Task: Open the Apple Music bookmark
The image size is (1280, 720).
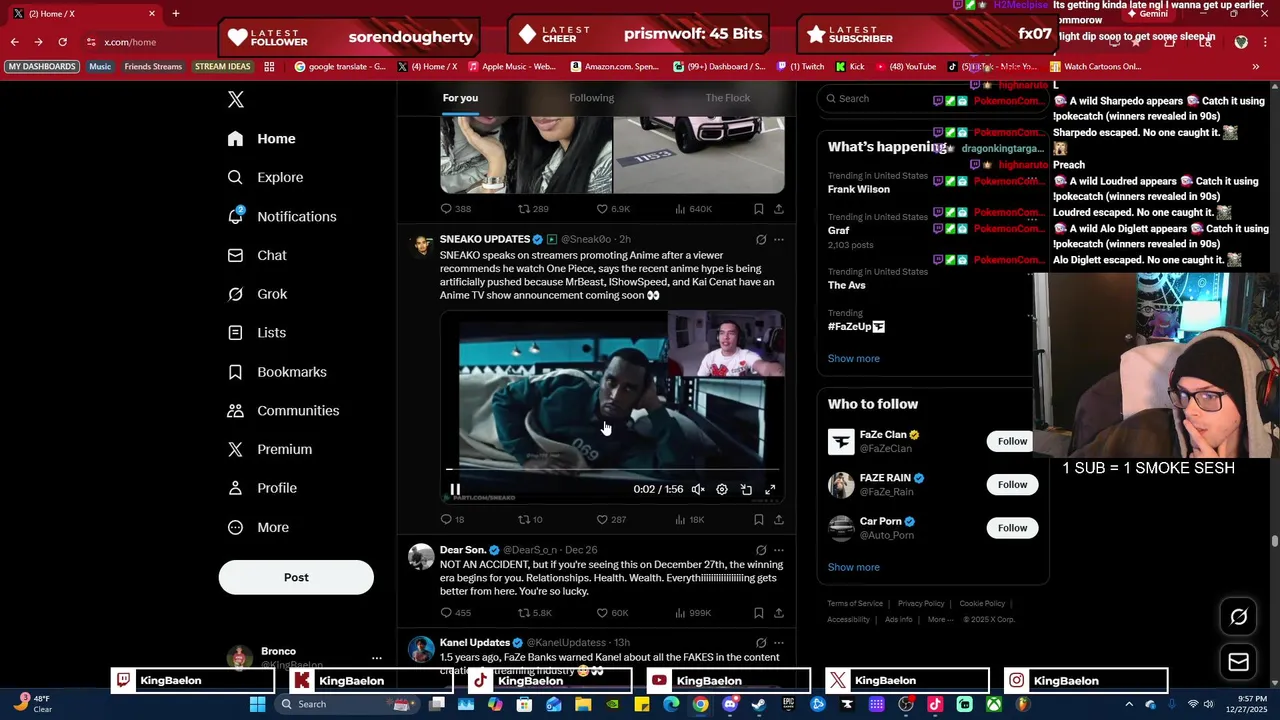Action: point(511,67)
